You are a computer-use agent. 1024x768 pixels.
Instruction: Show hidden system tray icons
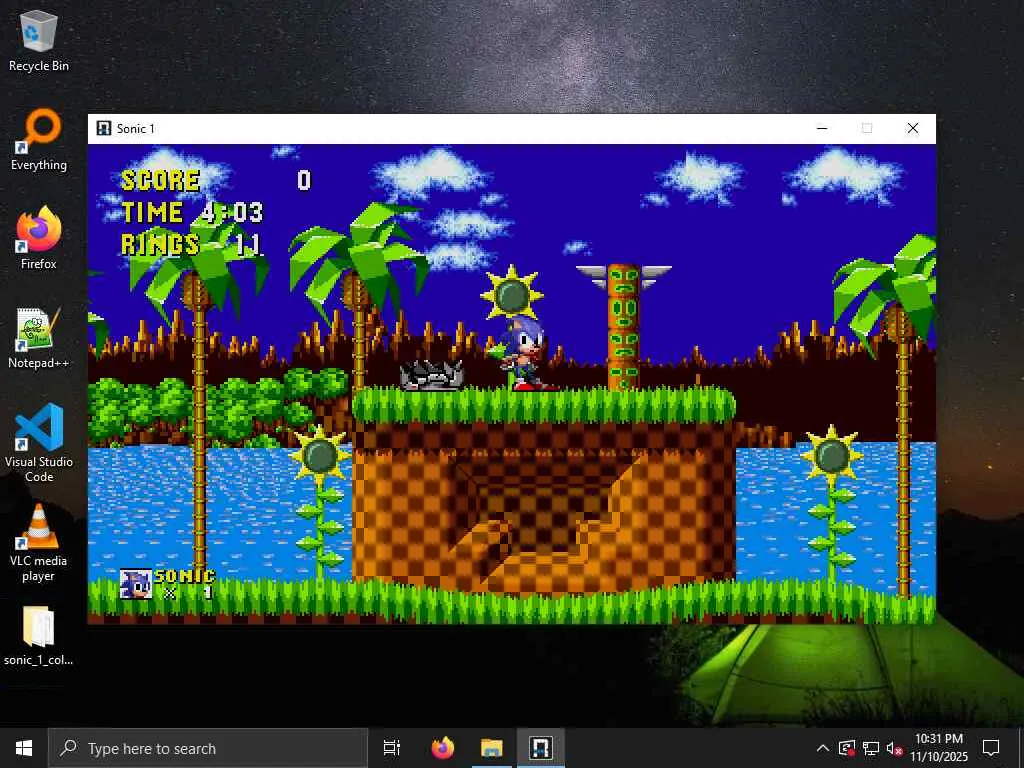(x=823, y=748)
